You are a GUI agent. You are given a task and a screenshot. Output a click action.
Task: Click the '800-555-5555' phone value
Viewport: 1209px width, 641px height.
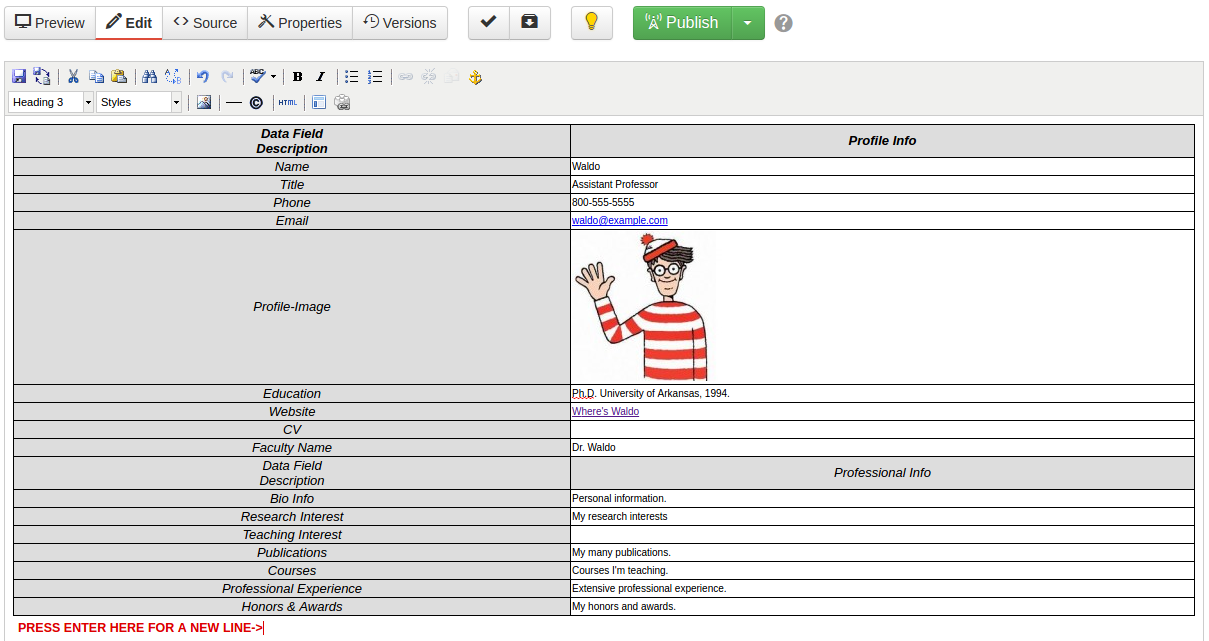603,202
